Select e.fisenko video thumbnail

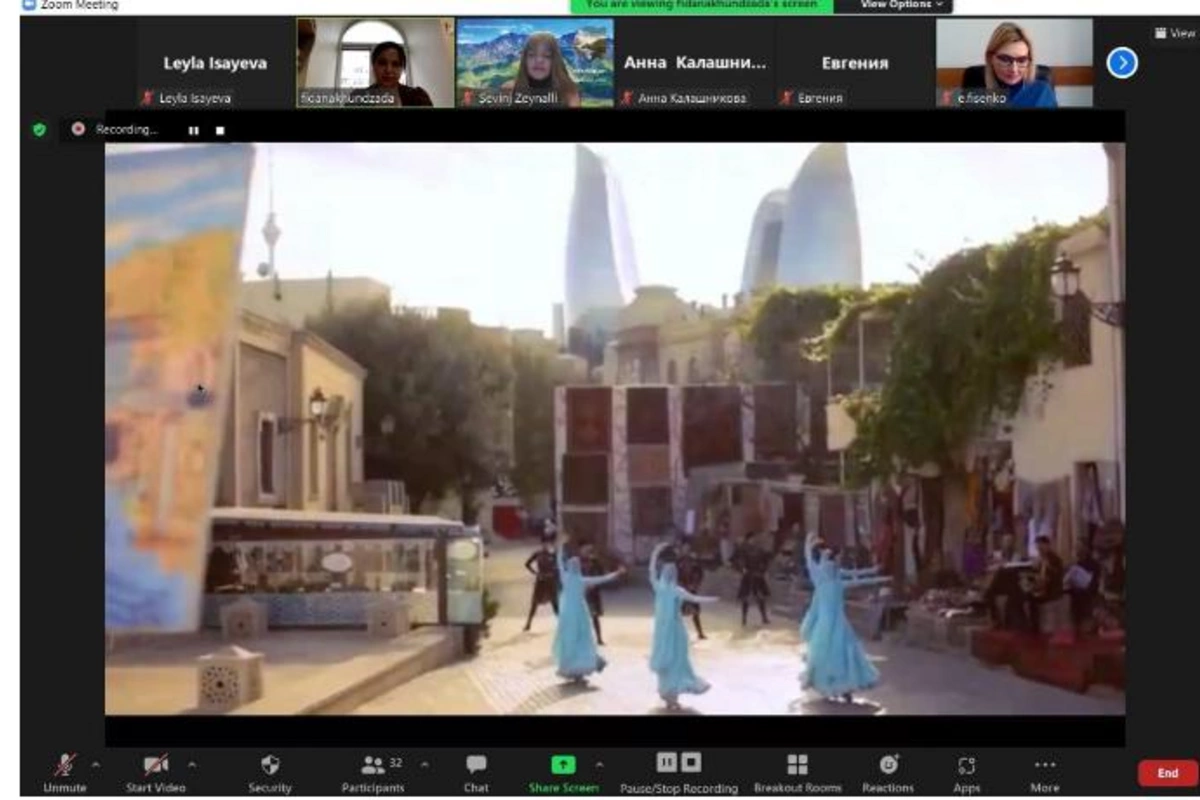1015,62
